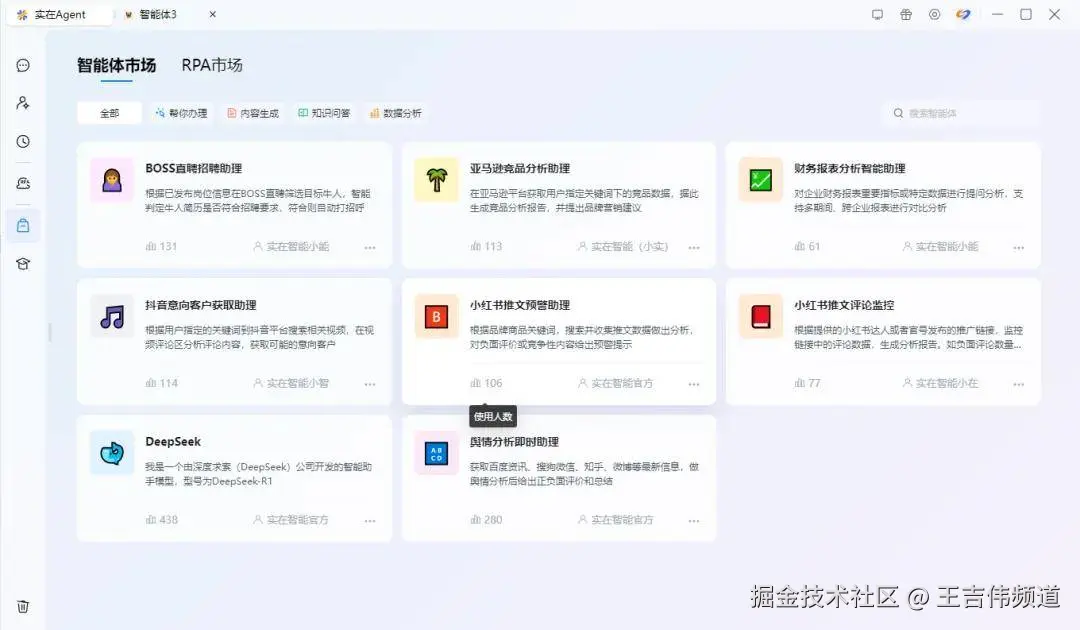
Task: Open more options on 亚马逊竞品分析助理 card
Action: pos(694,247)
